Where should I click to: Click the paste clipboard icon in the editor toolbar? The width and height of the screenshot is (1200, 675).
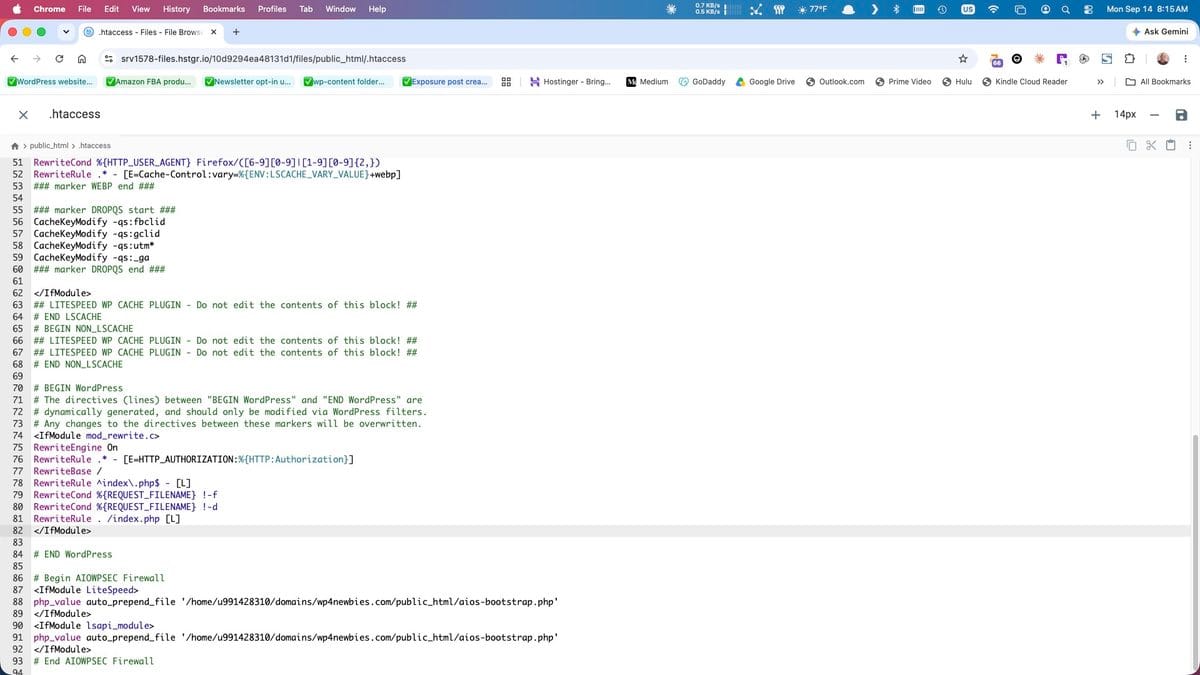[x=1169, y=146]
